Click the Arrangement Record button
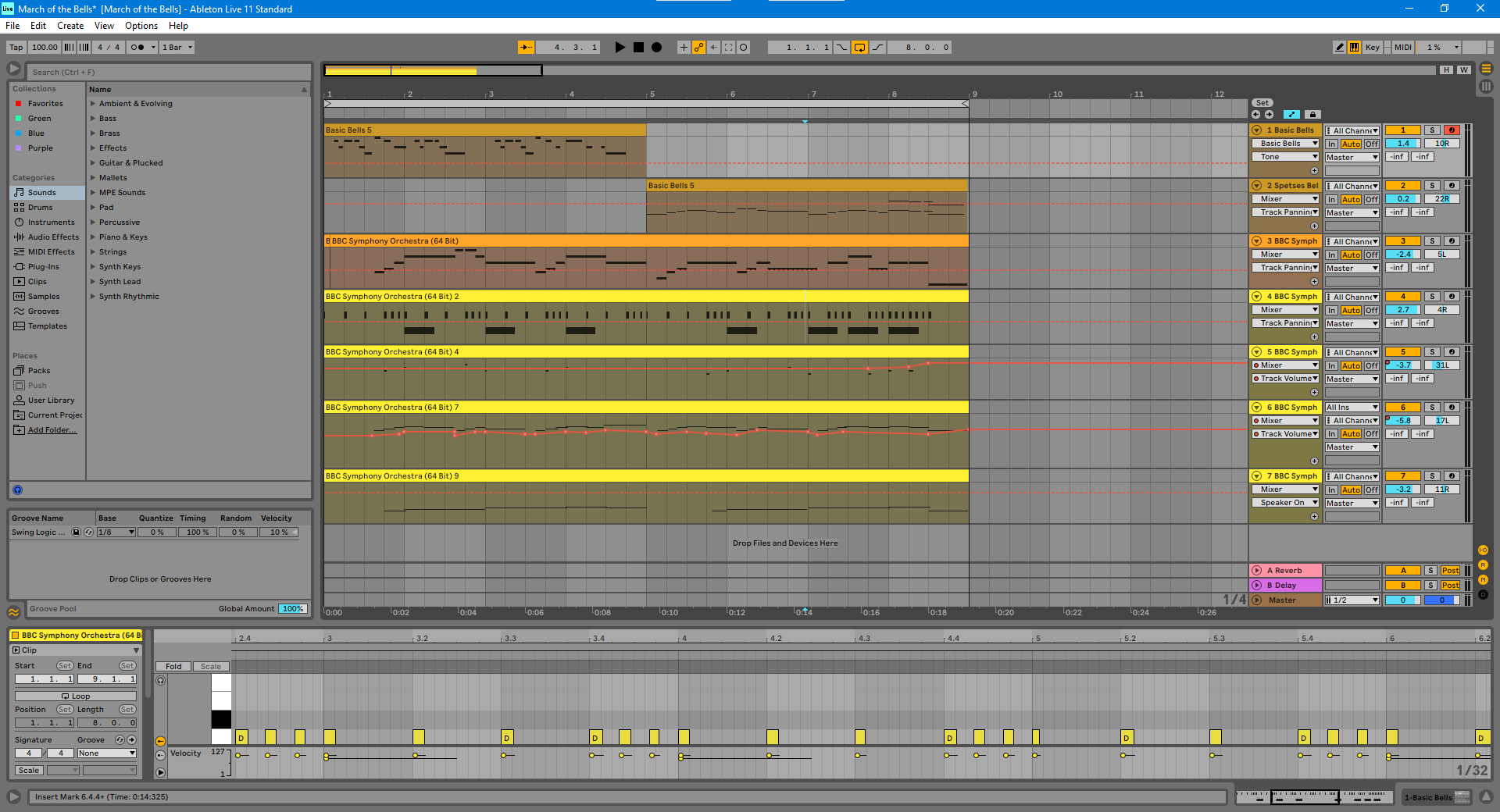Screen dimensions: 1500x812 click(x=657, y=48)
